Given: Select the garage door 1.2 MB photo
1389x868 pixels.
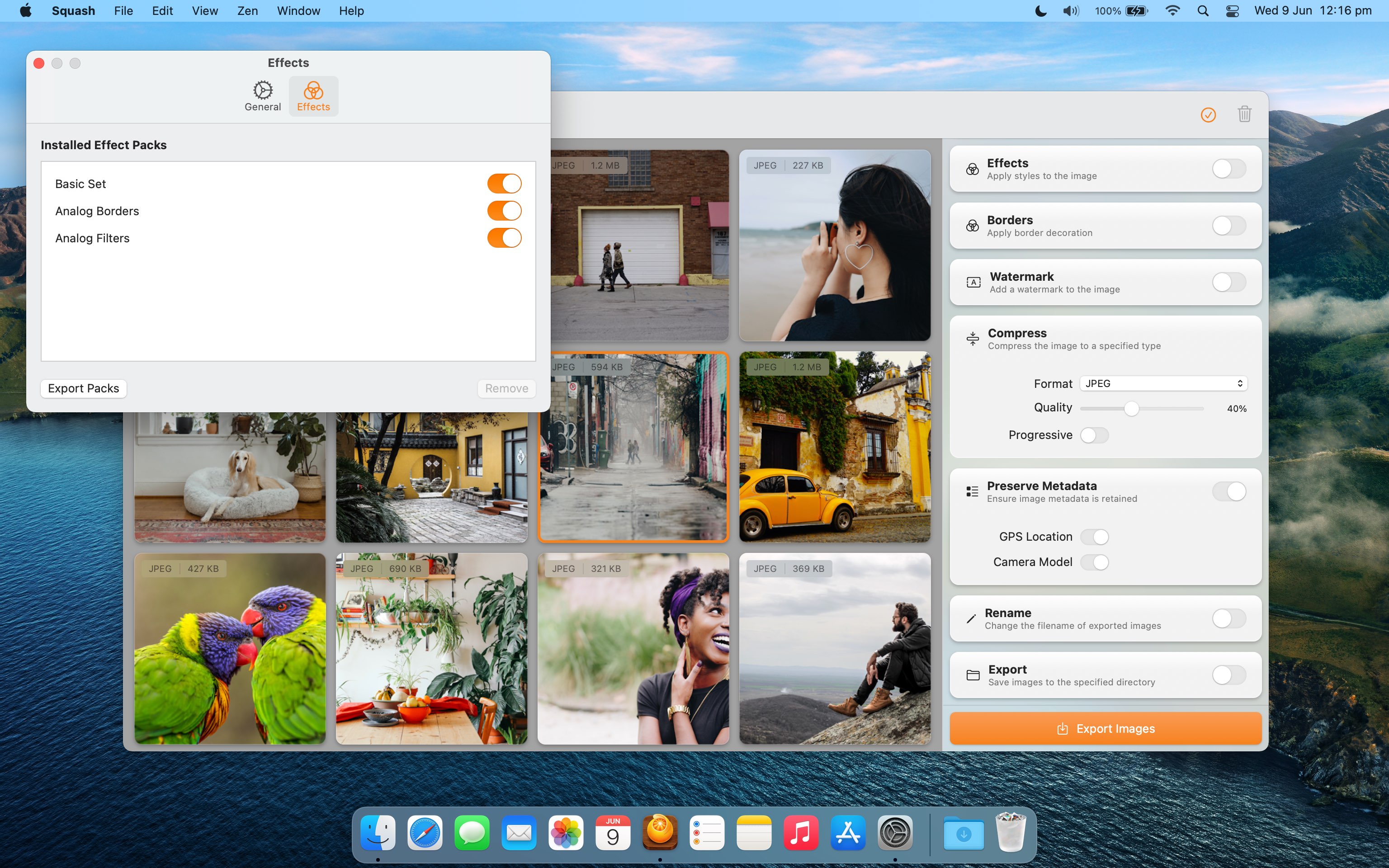Looking at the screenshot, I should (x=639, y=245).
